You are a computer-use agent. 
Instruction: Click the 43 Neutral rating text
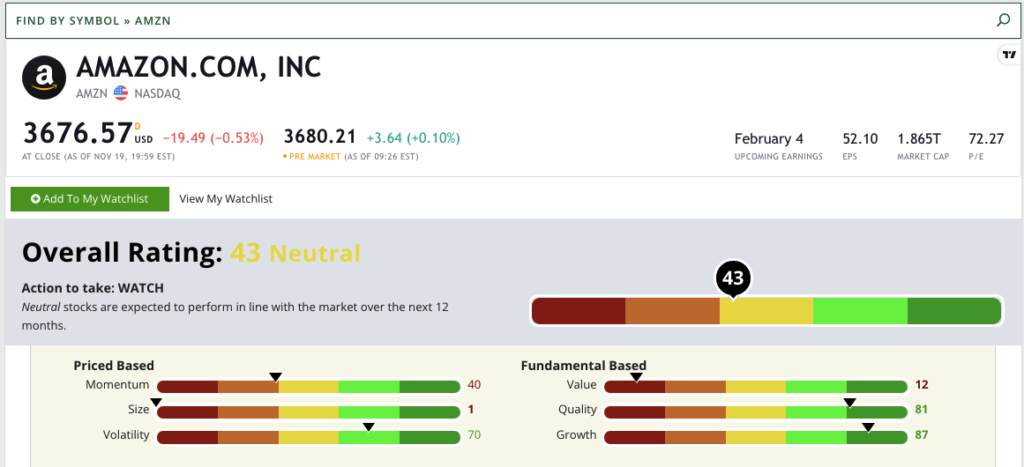pyautogui.click(x=295, y=253)
